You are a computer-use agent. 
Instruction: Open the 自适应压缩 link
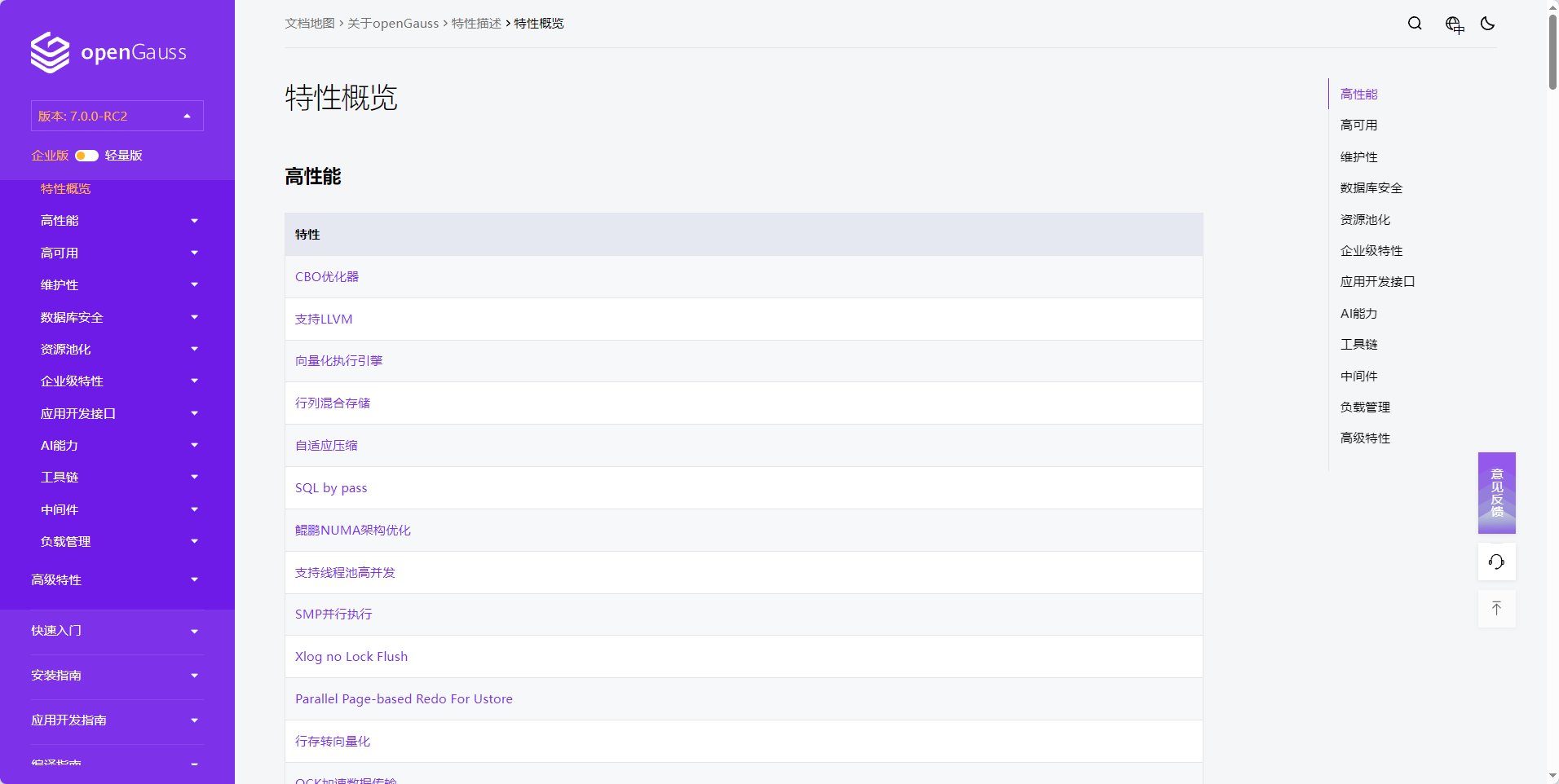coord(326,446)
